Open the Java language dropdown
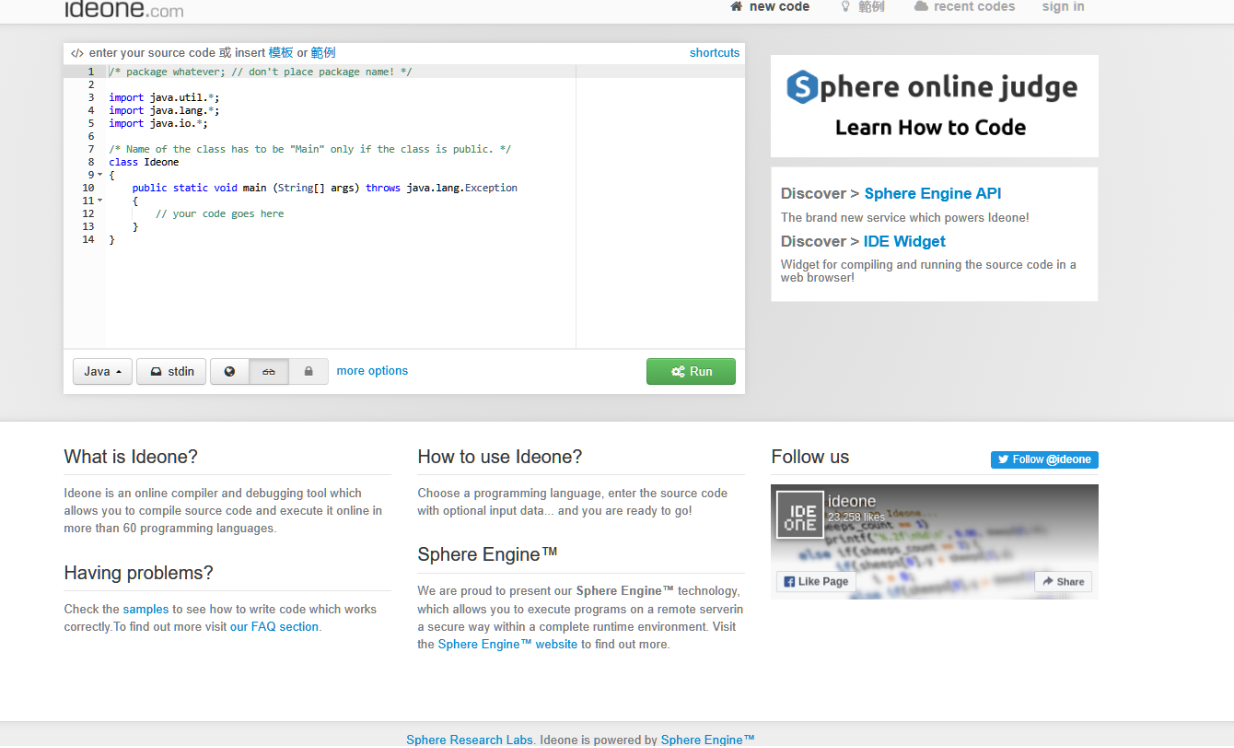This screenshot has height=748, width=1234. 103,372
